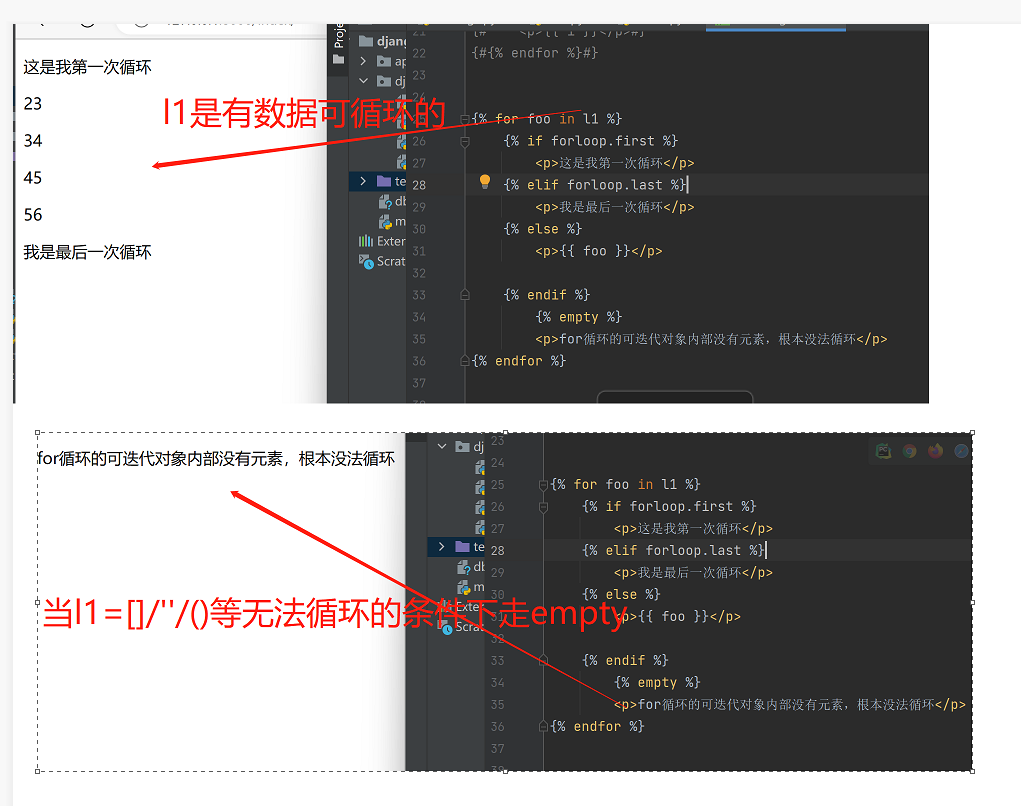Open page in Firefox via editor browser icon

click(x=936, y=451)
